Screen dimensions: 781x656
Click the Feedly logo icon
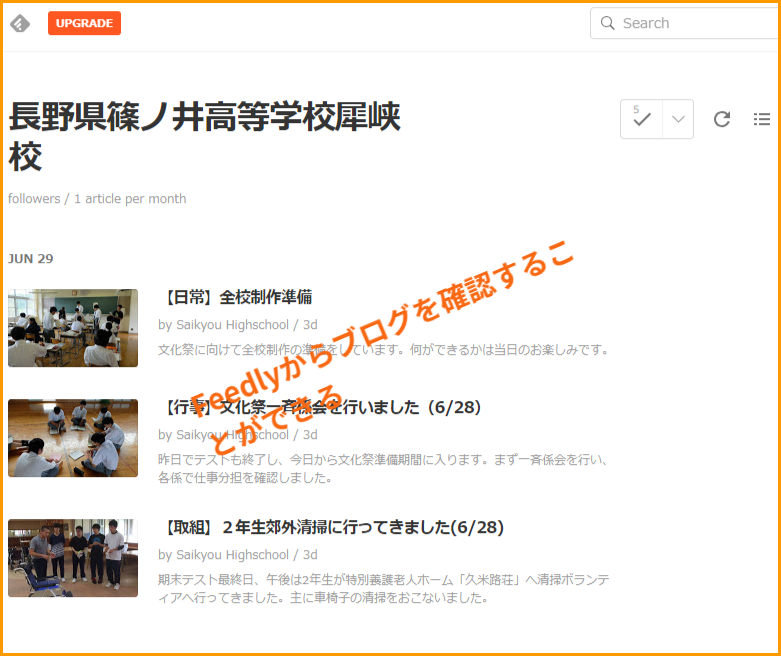(x=20, y=23)
